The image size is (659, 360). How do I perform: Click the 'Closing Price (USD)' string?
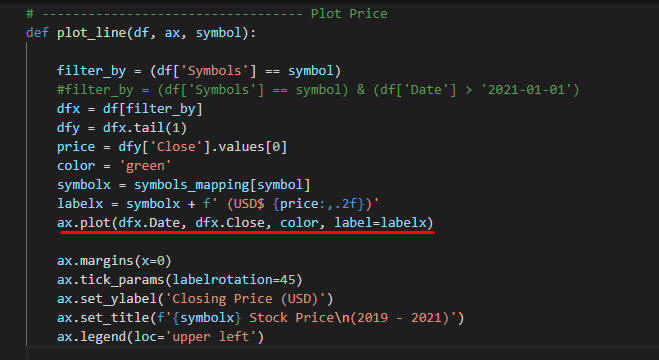[x=245, y=299]
